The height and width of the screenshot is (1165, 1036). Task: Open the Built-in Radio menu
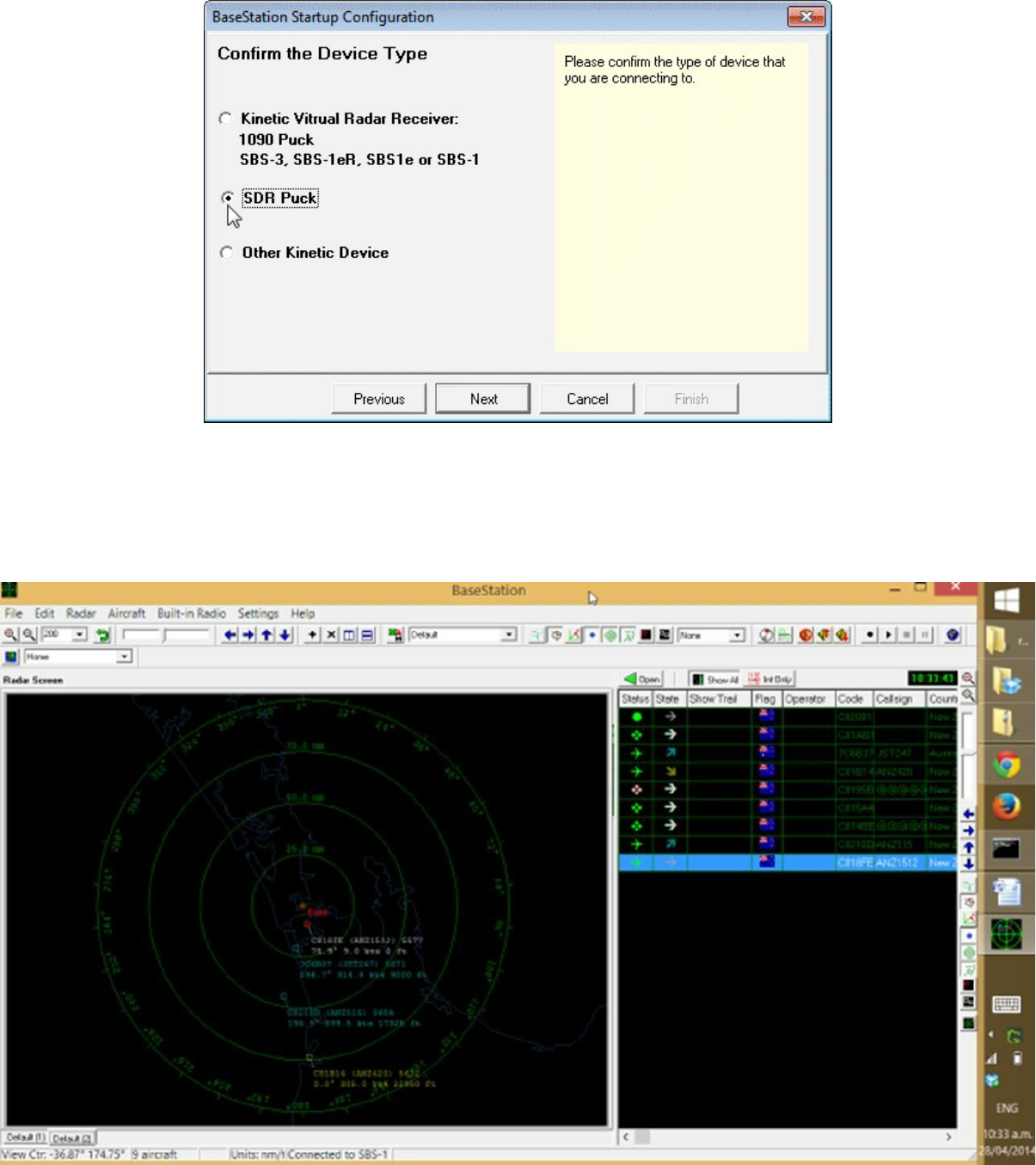click(191, 613)
